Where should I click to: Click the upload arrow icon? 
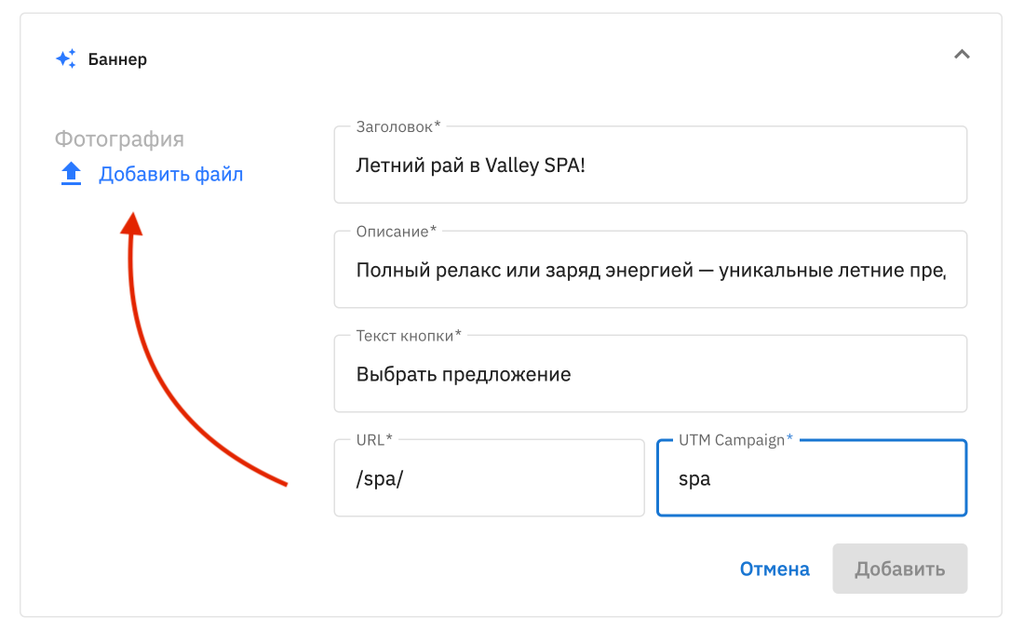70,175
